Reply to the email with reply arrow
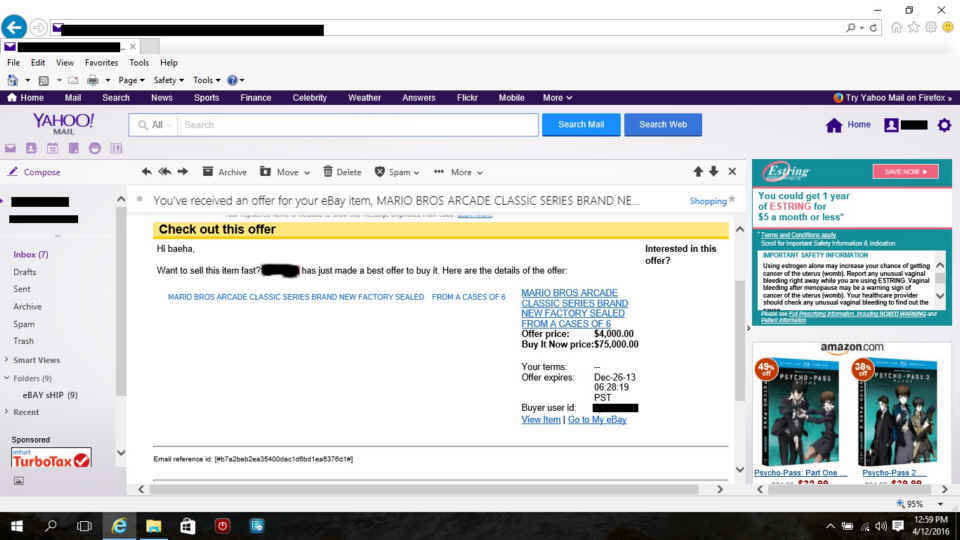 pos(146,172)
